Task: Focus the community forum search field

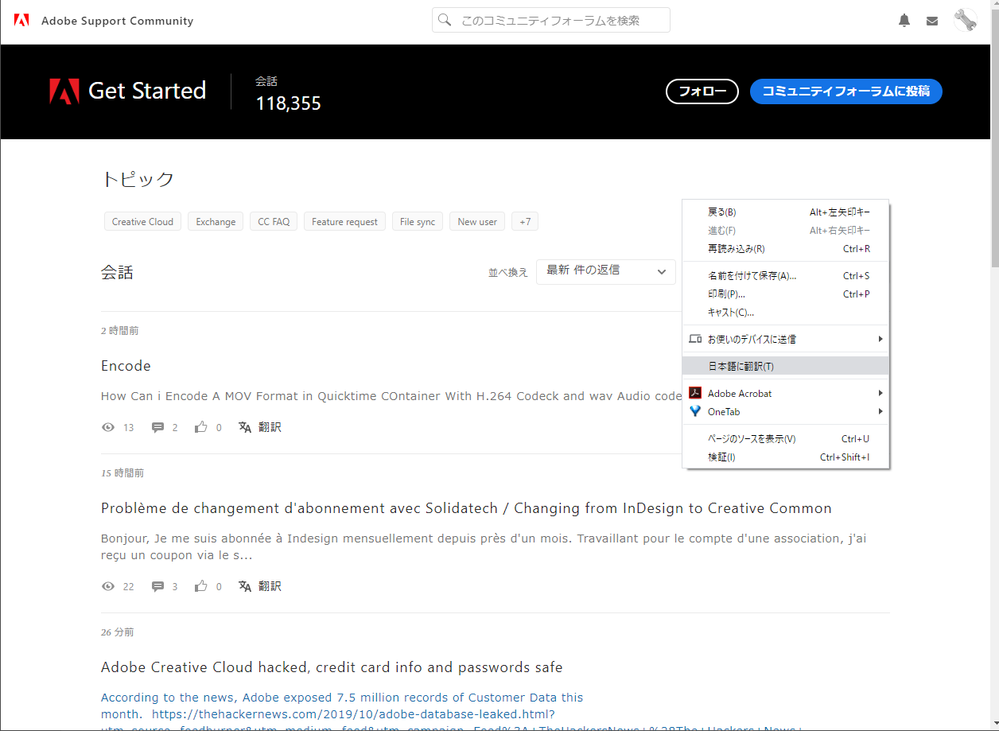Action: click(x=551, y=20)
